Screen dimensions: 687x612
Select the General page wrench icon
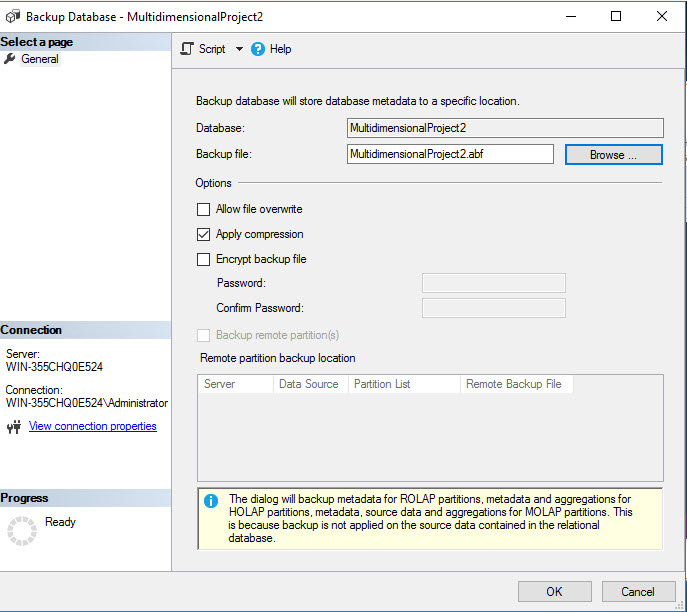[x=10, y=59]
